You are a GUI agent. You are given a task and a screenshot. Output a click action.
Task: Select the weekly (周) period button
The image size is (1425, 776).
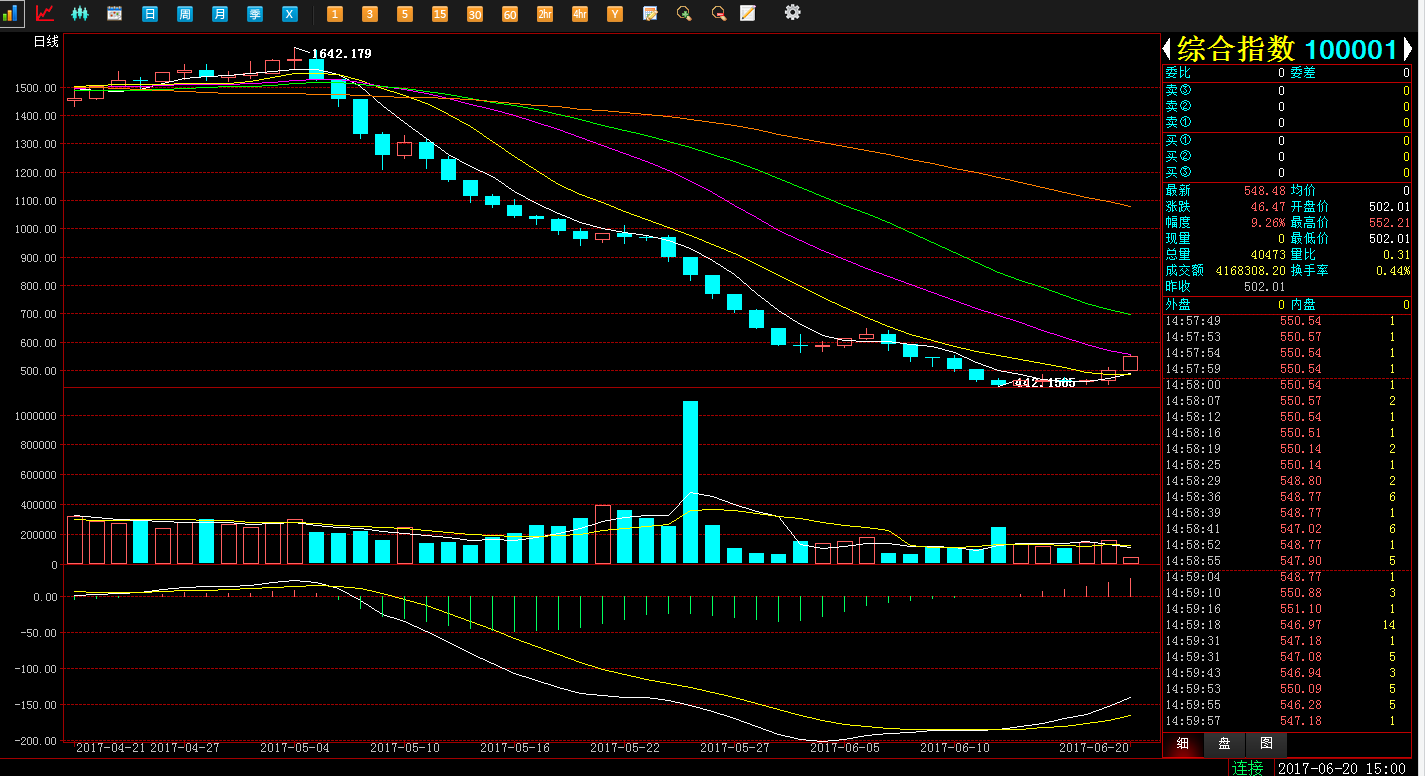(184, 14)
